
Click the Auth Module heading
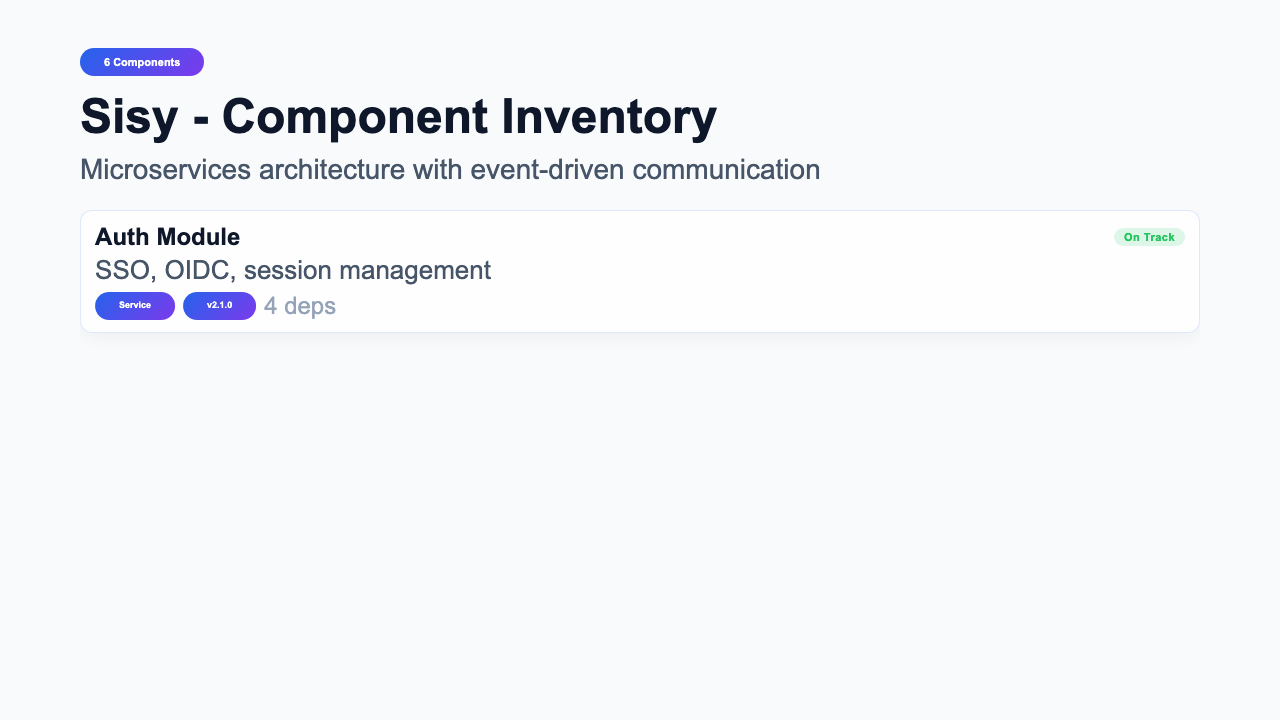[167, 237]
